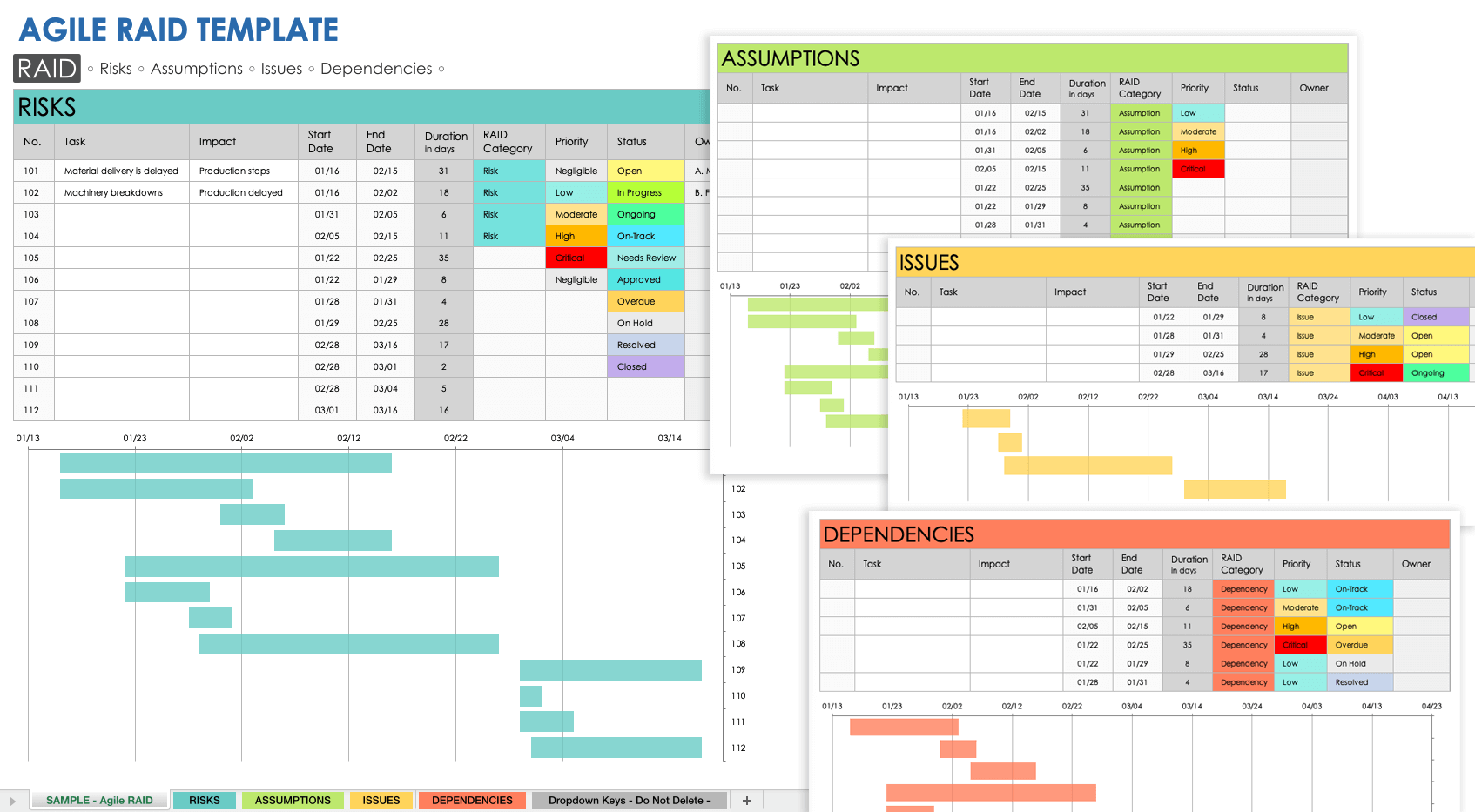Screen dimensions: 1475x812
Task: Select the In Progress status cell in Risks
Action: (645, 192)
